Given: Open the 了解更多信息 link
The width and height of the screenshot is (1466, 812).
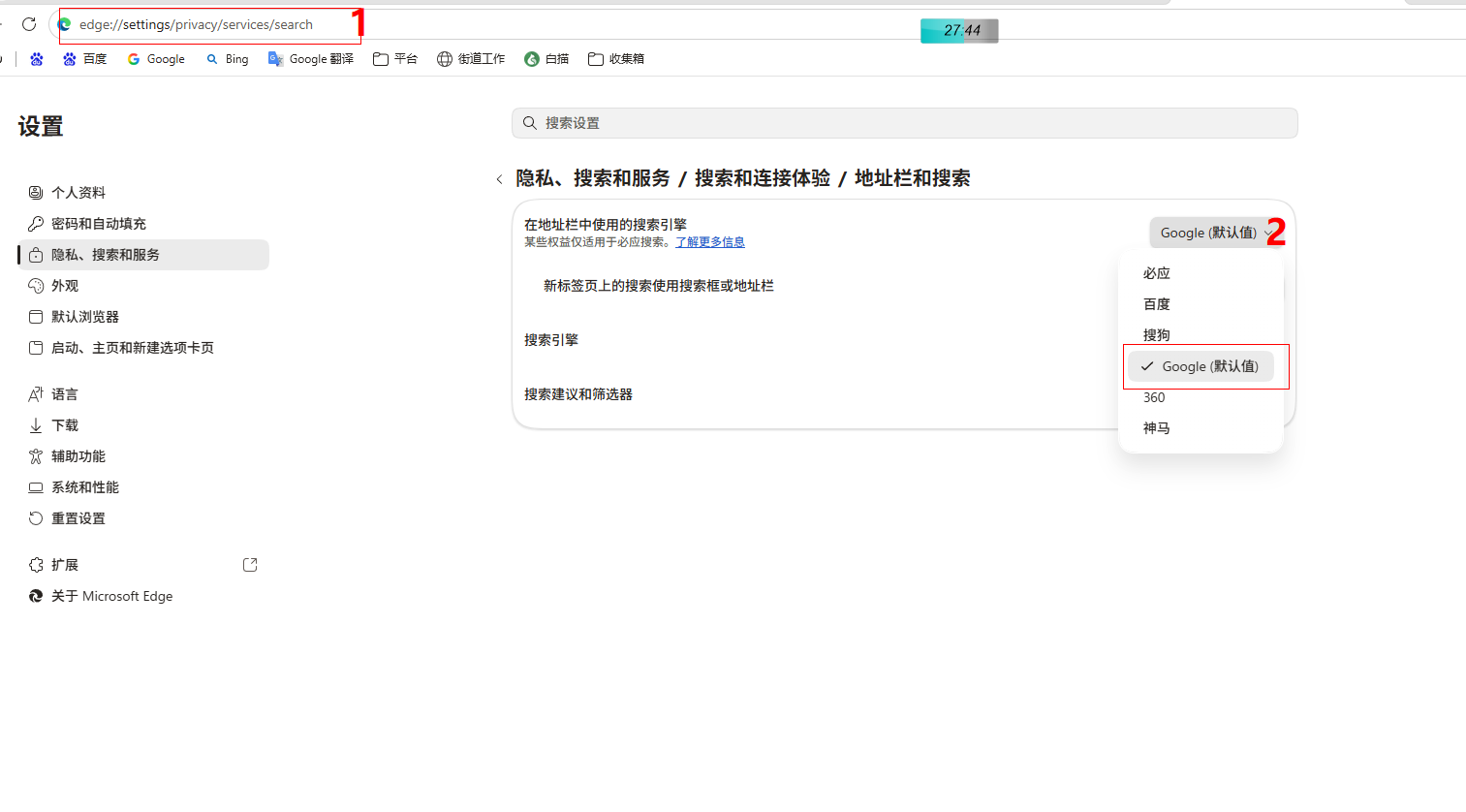Looking at the screenshot, I should click(710, 242).
